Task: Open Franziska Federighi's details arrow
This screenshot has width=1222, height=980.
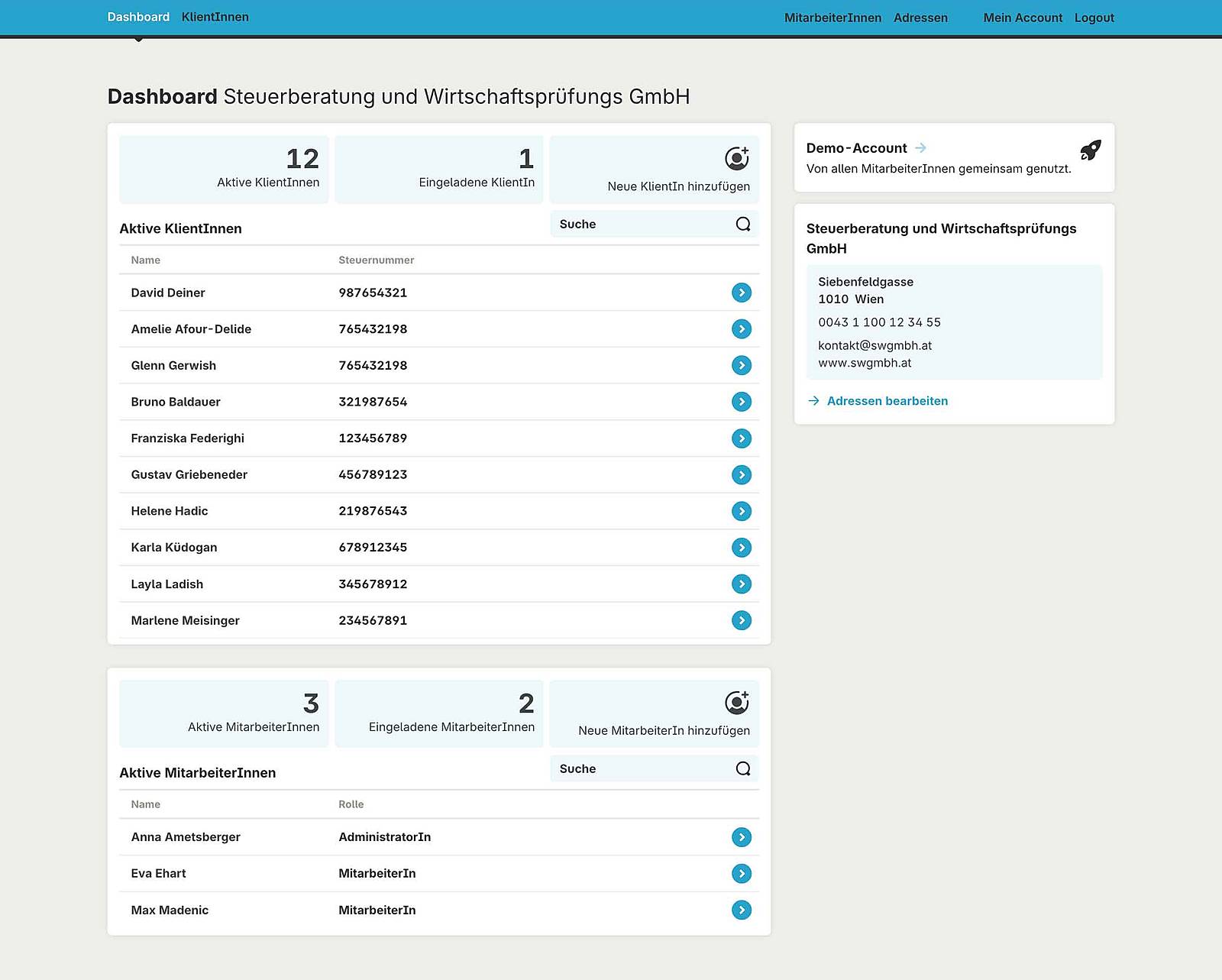Action: coord(741,438)
